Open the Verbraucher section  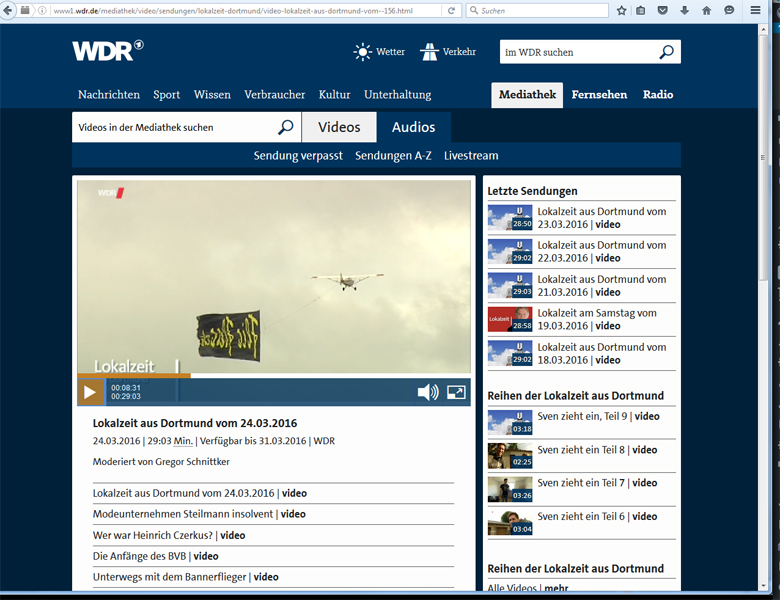[275, 95]
